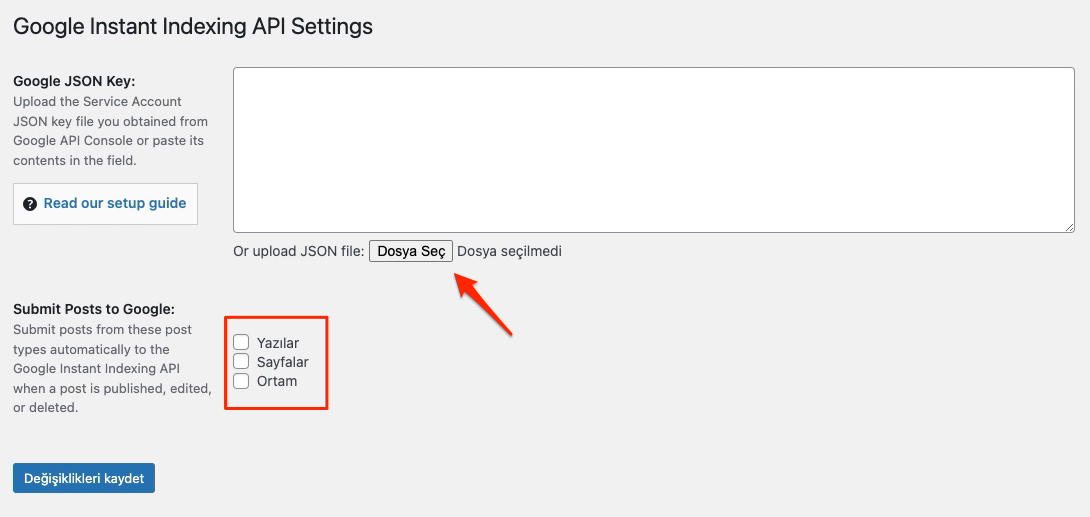
Task: Focus the Google JSON Key text area
Action: tap(653, 150)
